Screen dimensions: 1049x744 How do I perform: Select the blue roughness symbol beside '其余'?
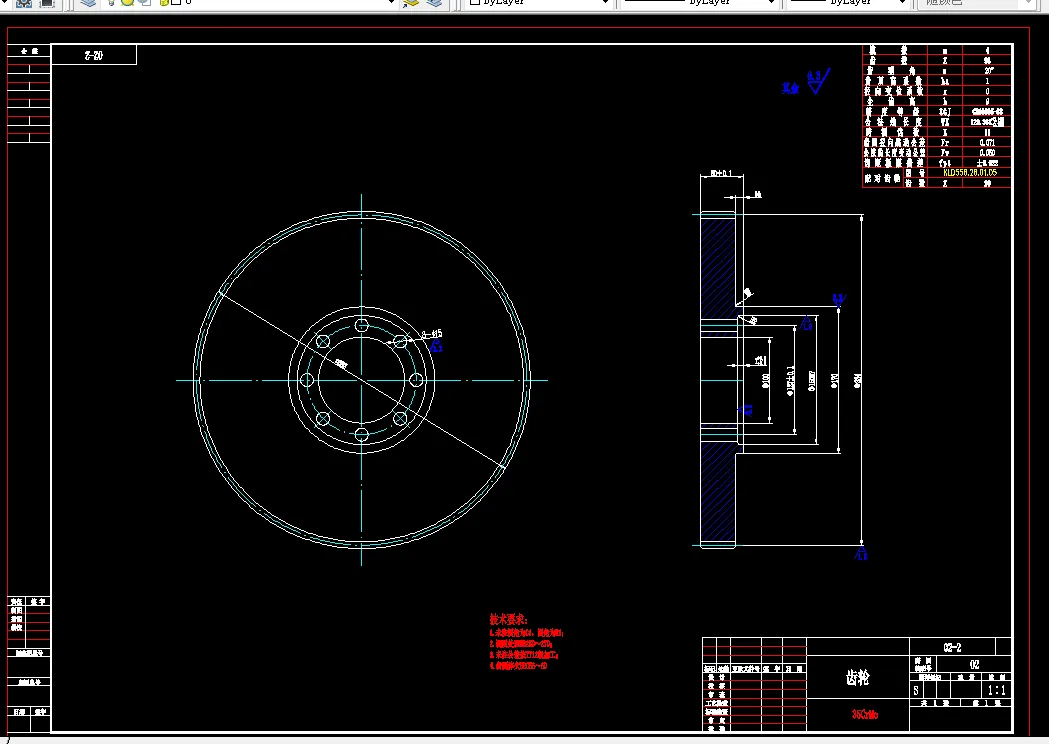[818, 80]
